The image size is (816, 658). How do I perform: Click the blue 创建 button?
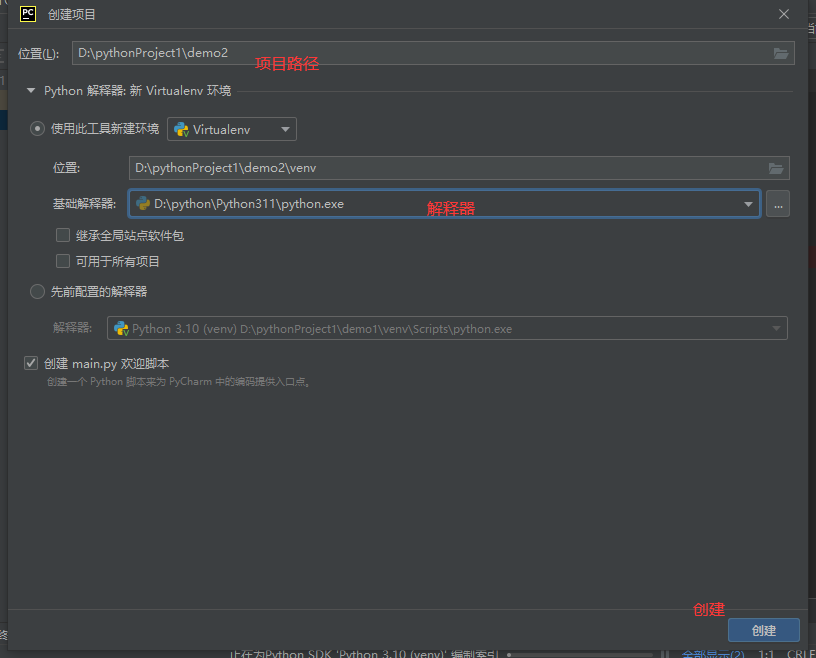pos(763,630)
